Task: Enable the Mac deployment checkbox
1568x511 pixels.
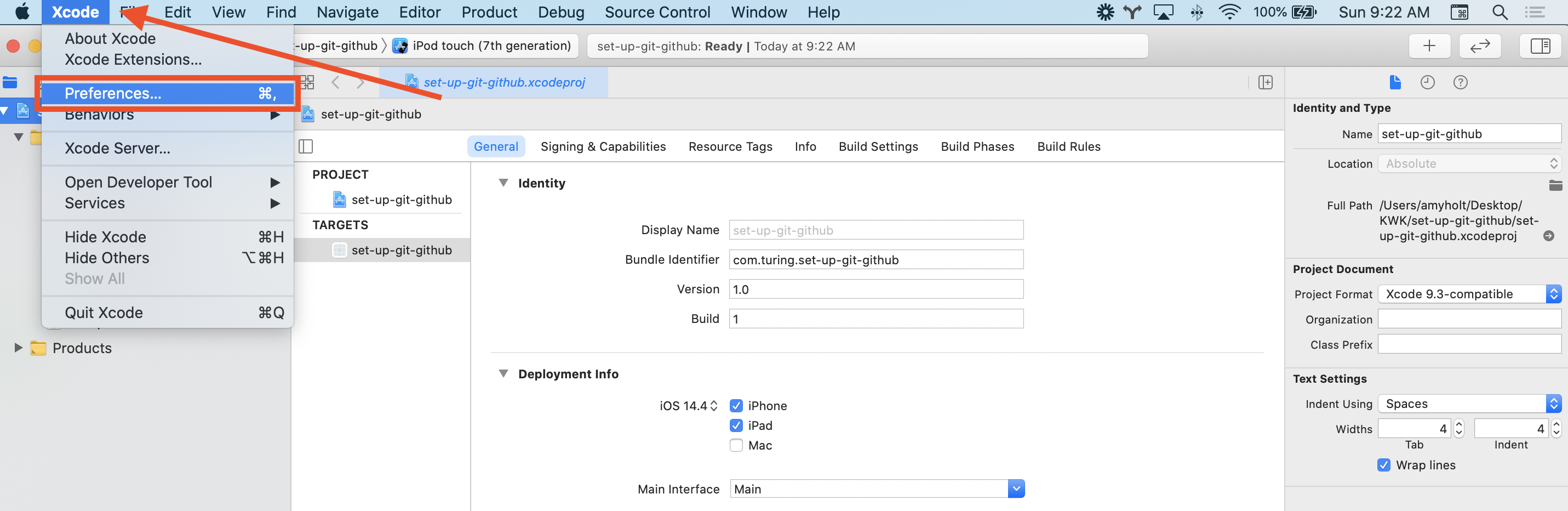Action: tap(736, 445)
